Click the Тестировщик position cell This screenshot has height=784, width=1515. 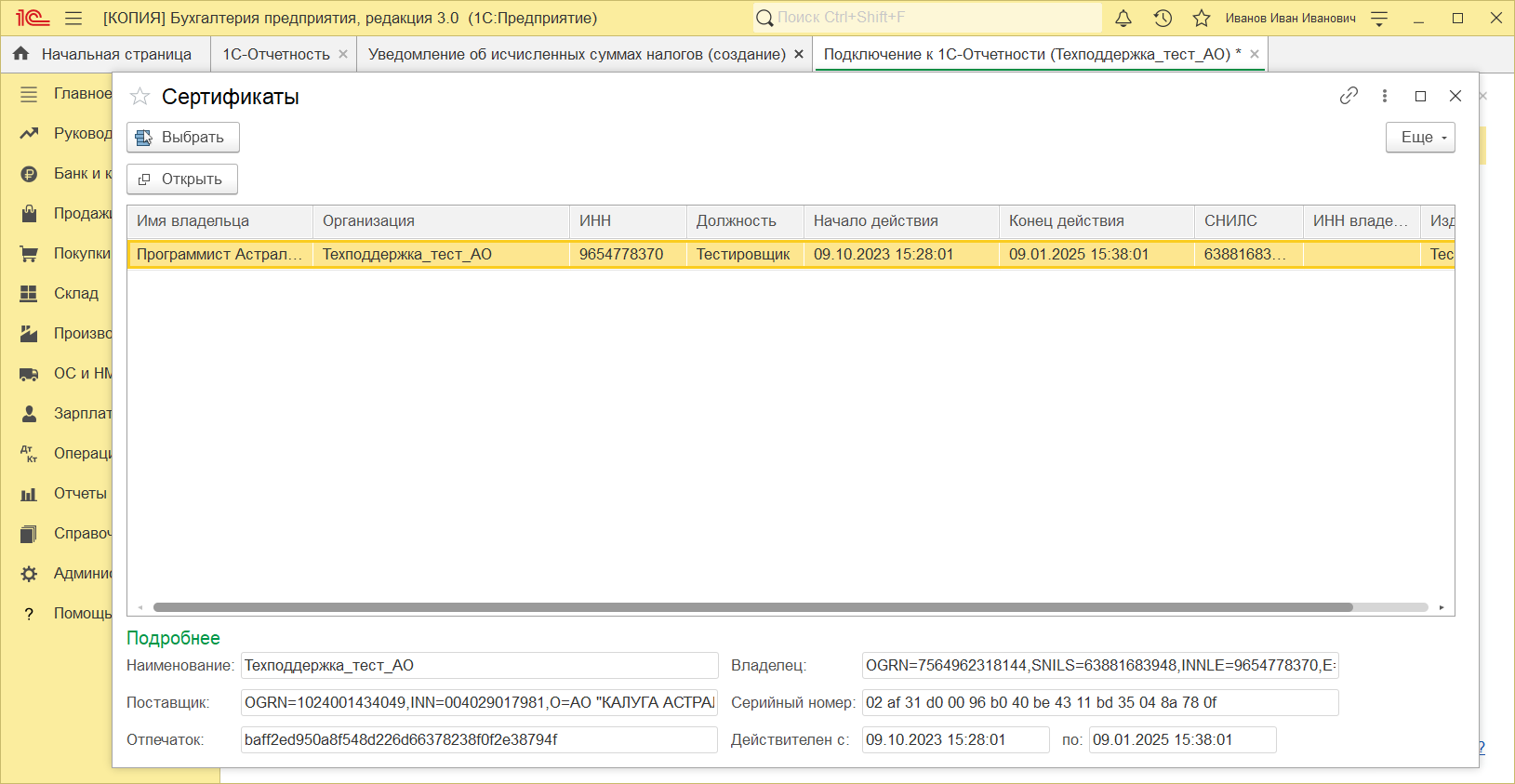[x=745, y=254]
